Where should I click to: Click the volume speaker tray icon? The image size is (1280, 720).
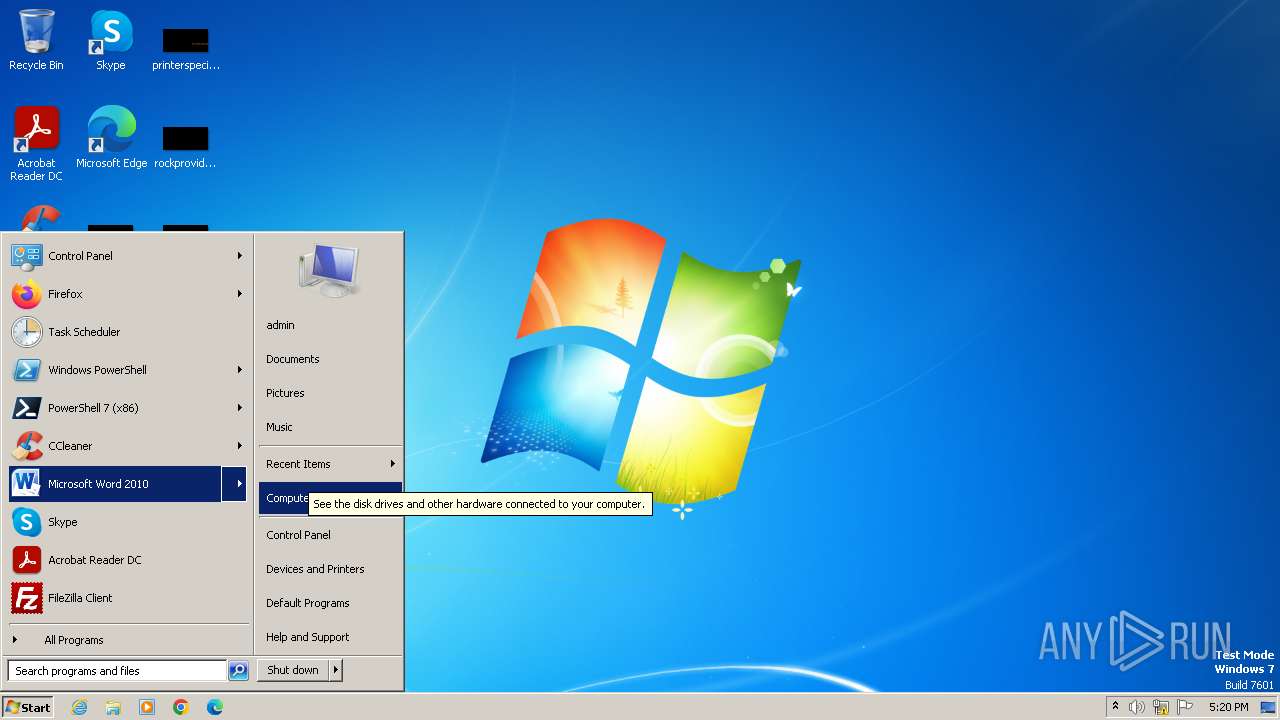click(x=1137, y=707)
